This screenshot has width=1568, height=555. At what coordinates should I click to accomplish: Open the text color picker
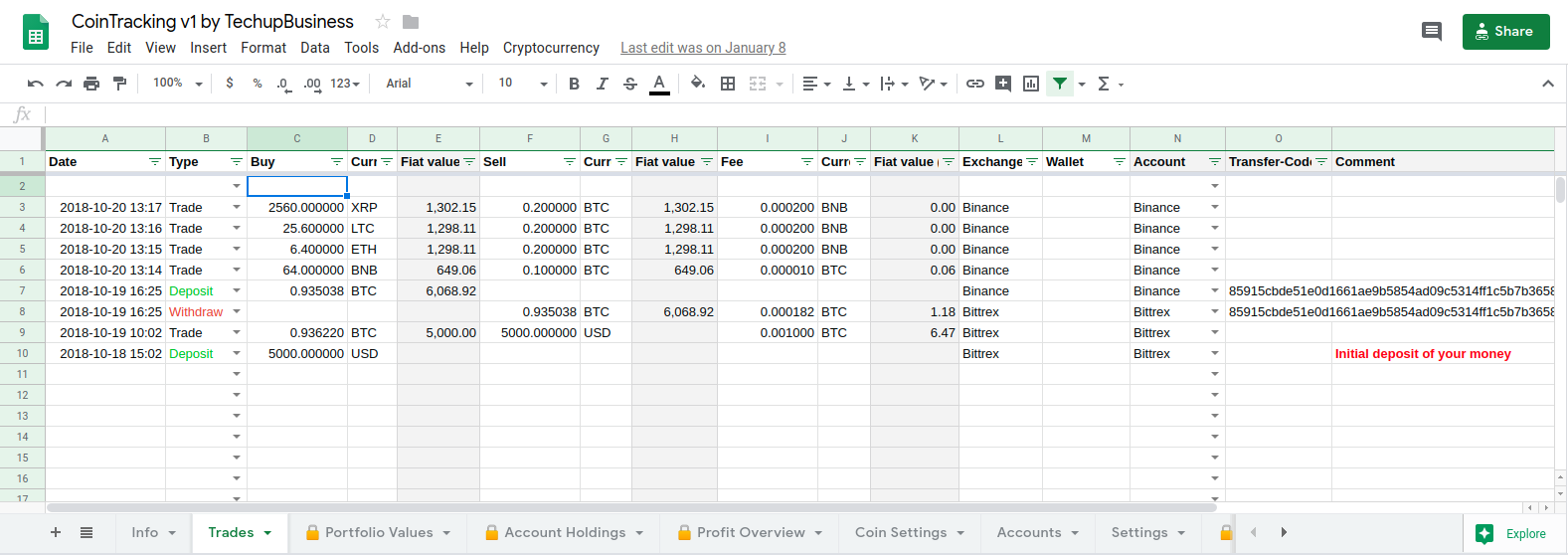click(659, 84)
